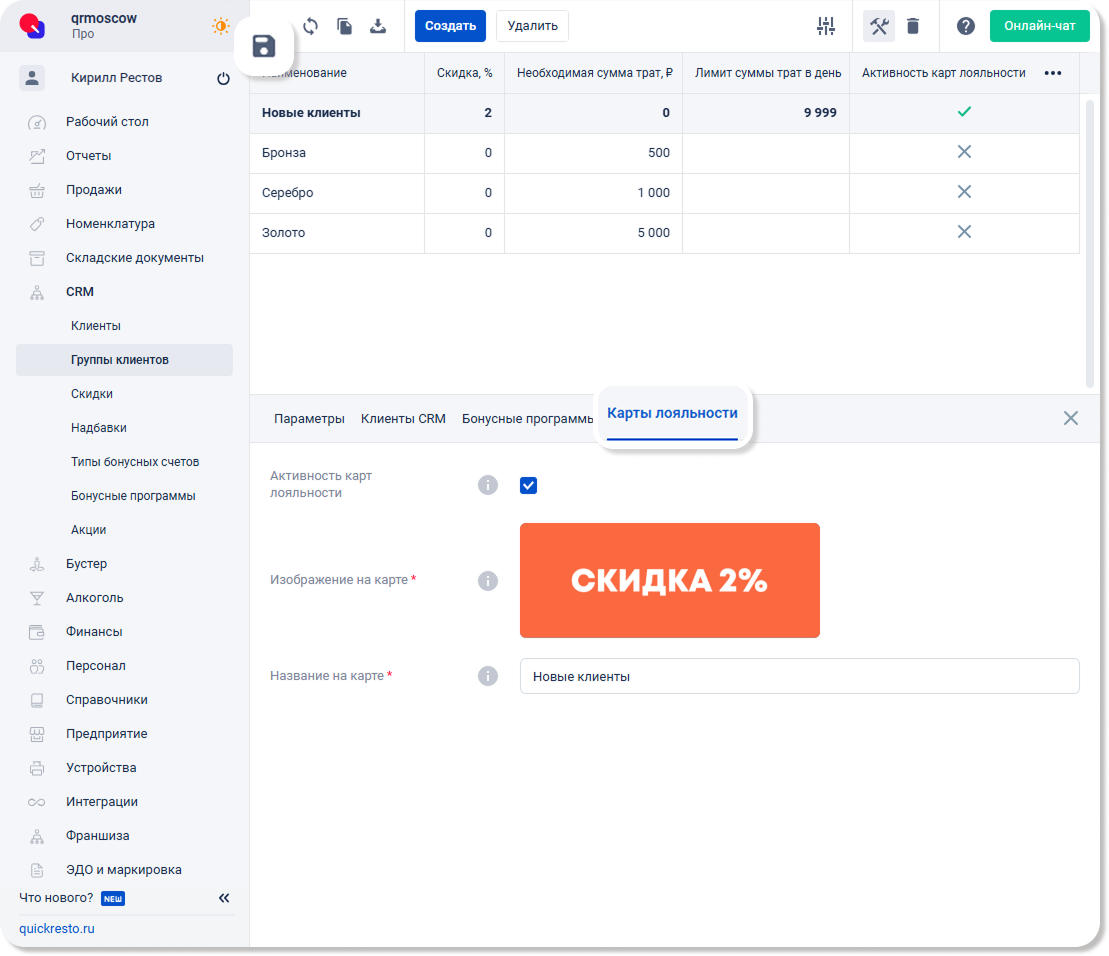This screenshot has height=956, width=1109.
Task: Expand the Финансы sidebar section
Action: [94, 632]
